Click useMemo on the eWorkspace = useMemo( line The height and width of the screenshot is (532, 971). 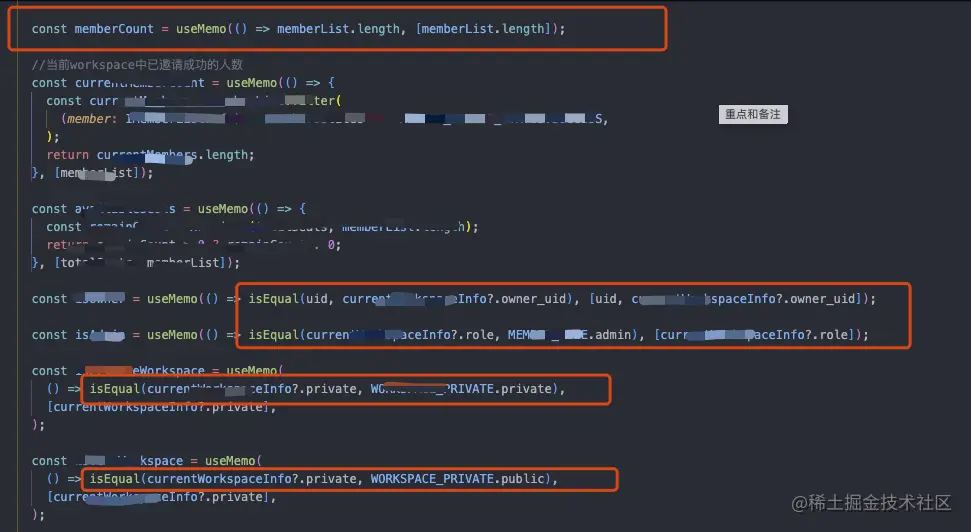coord(252,371)
